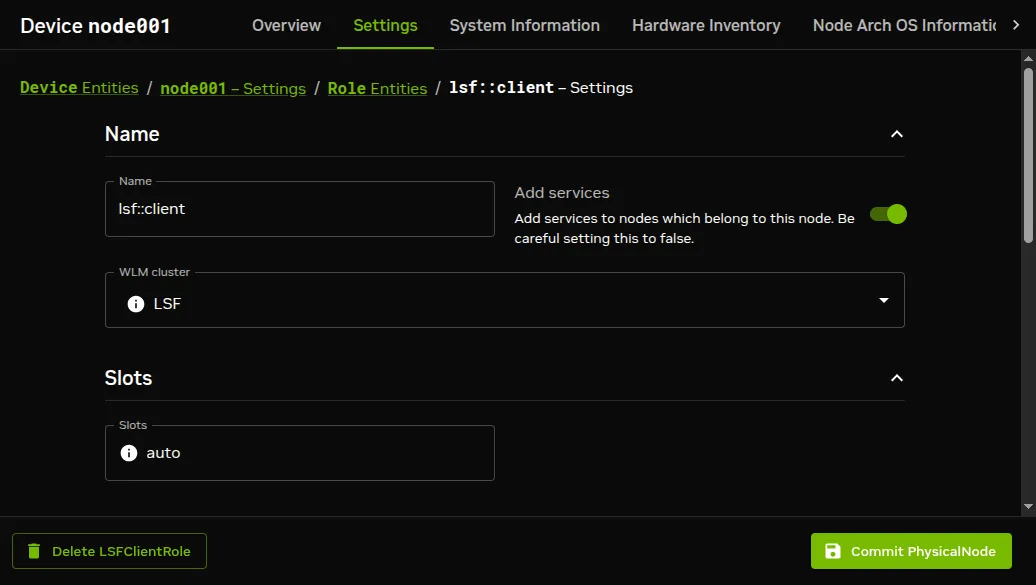
Task: Click the 'Slots' section heading
Action: [x=128, y=378]
